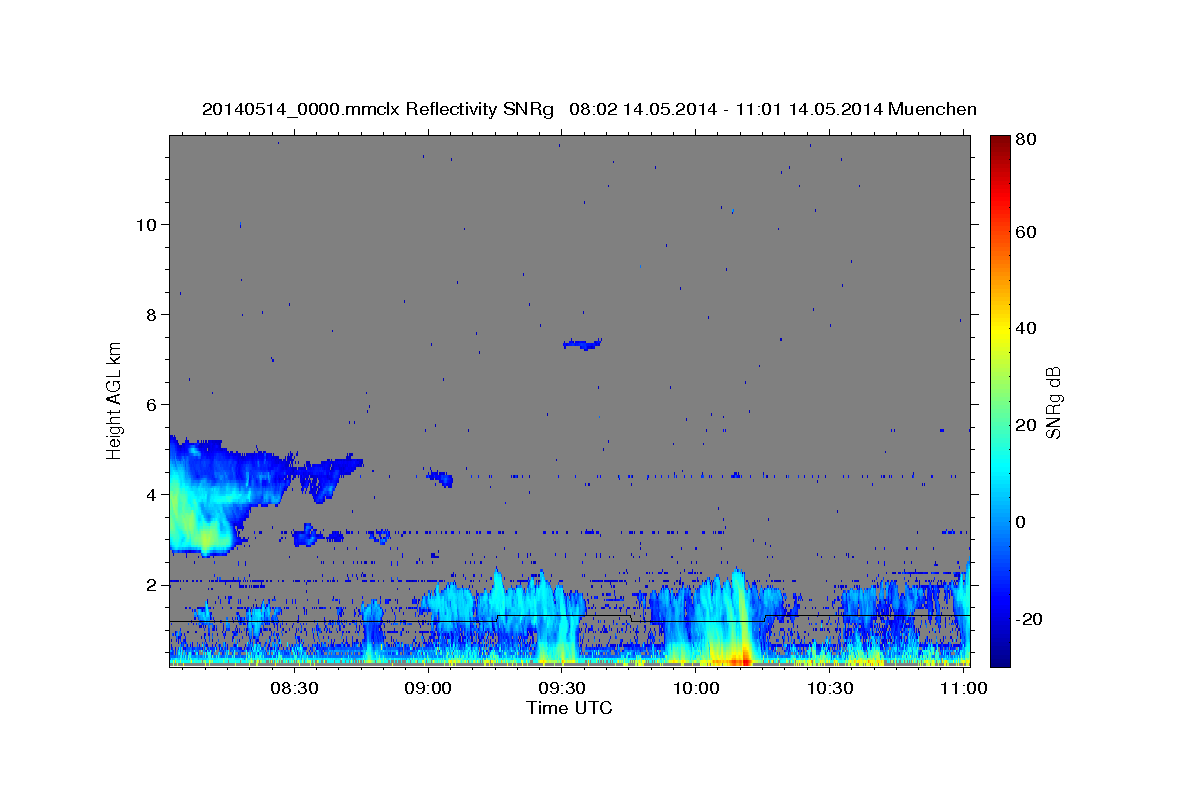Click the 10:00 time tick label
The width and height of the screenshot is (1200, 800).
(696, 688)
